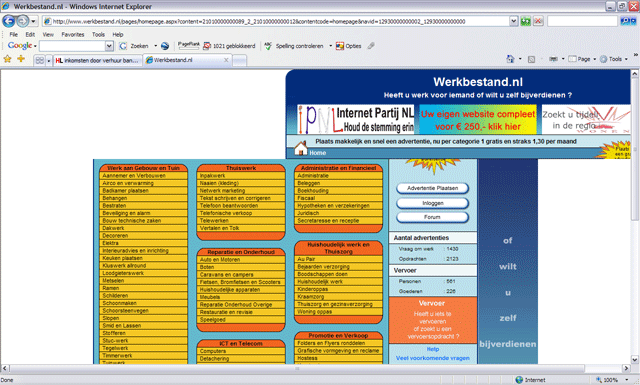Click the browser Back arrow button
640x385 pixels.
pyautogui.click(x=9, y=21)
